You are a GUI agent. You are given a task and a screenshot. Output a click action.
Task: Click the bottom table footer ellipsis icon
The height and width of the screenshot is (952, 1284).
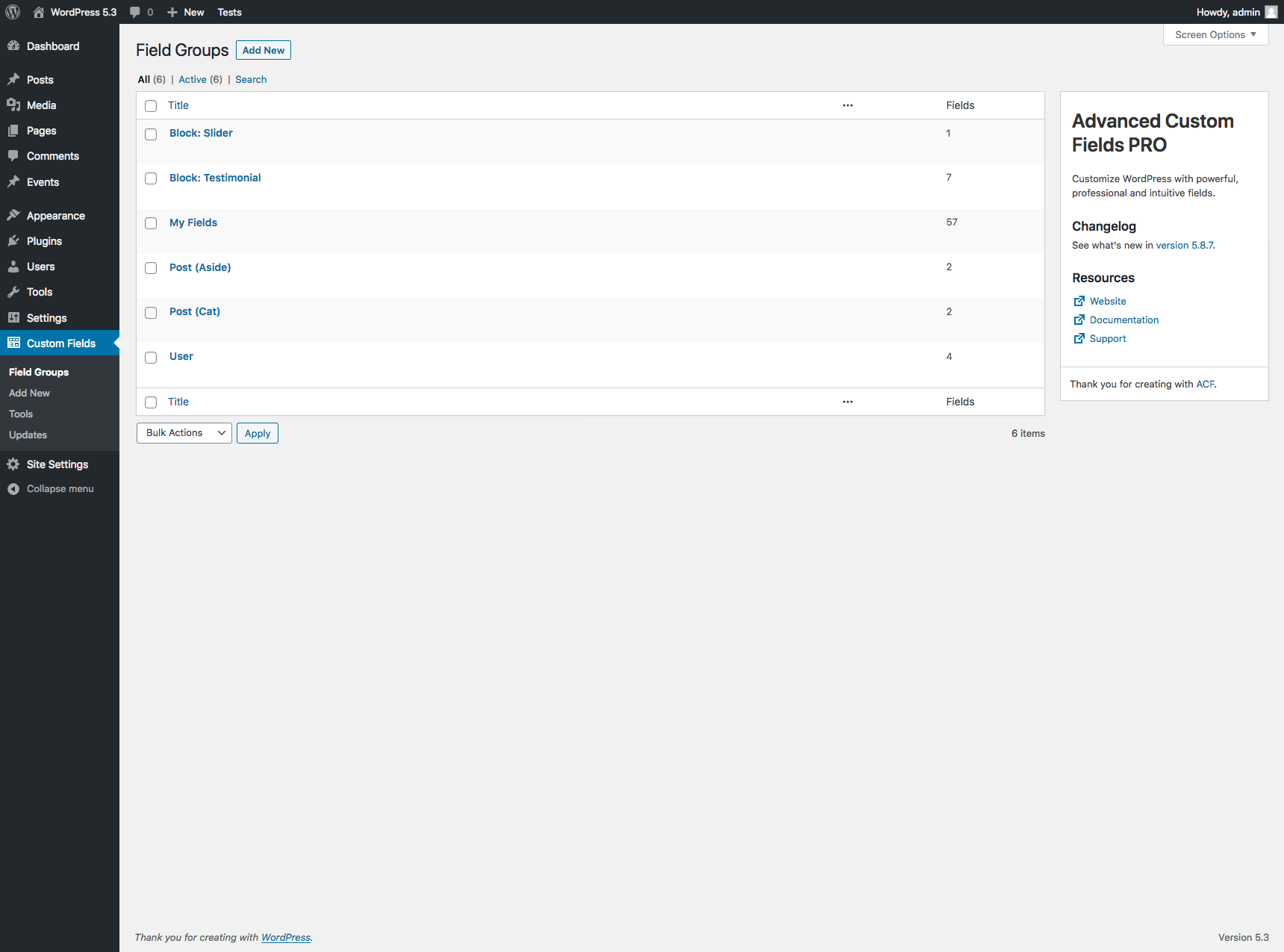pyautogui.click(x=847, y=402)
